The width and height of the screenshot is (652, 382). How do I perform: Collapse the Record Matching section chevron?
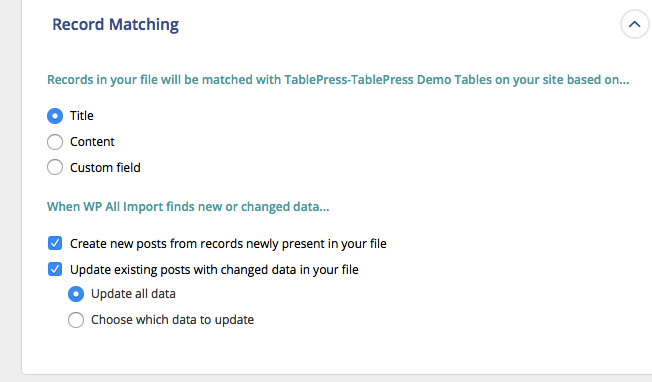[634, 25]
